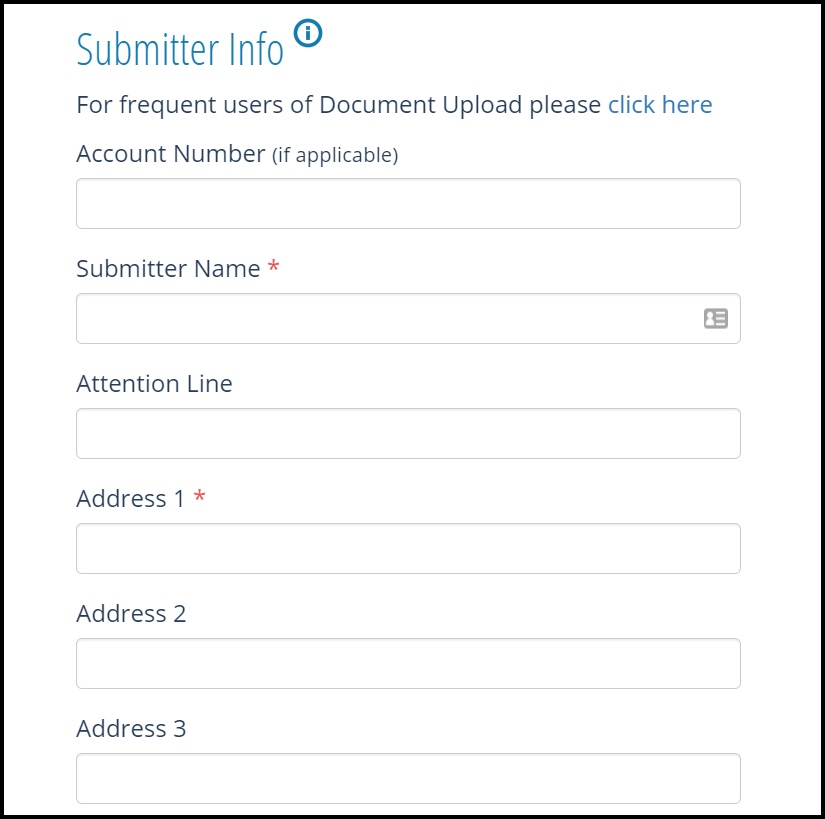Place cursor in Address 1 field
The width and height of the screenshot is (825, 819).
pyautogui.click(x=408, y=549)
